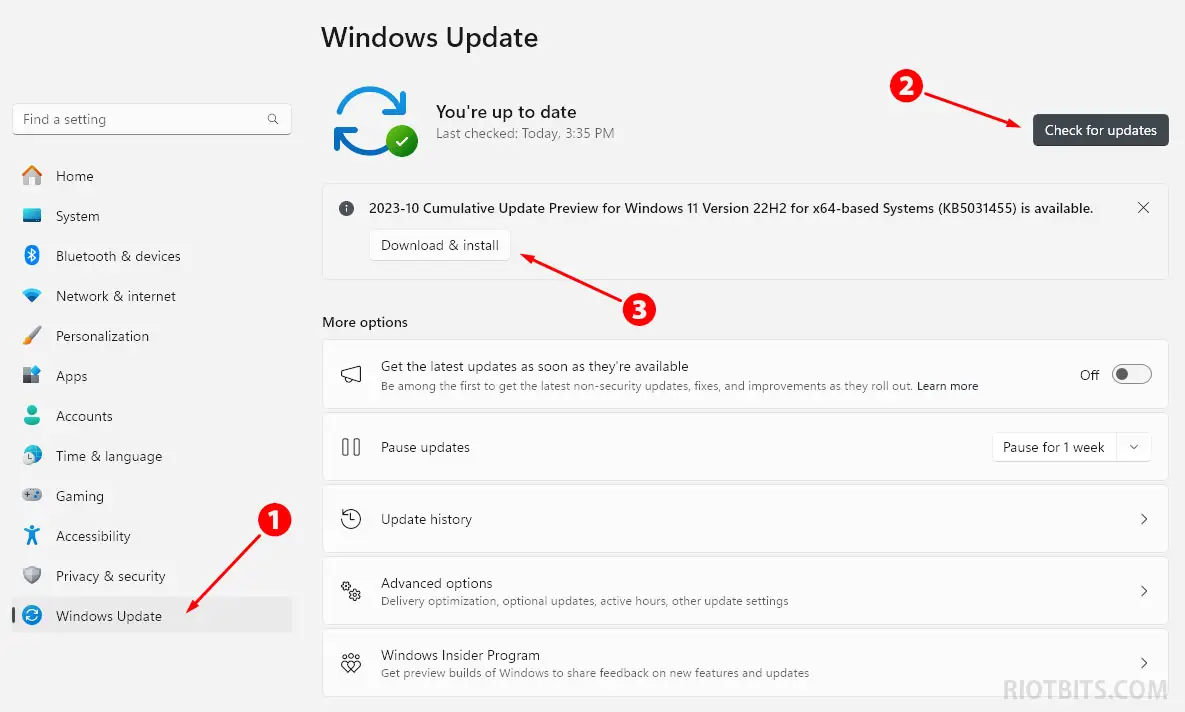
Task: Click the "Delivery optimization, optional updates" description
Action: tap(584, 602)
